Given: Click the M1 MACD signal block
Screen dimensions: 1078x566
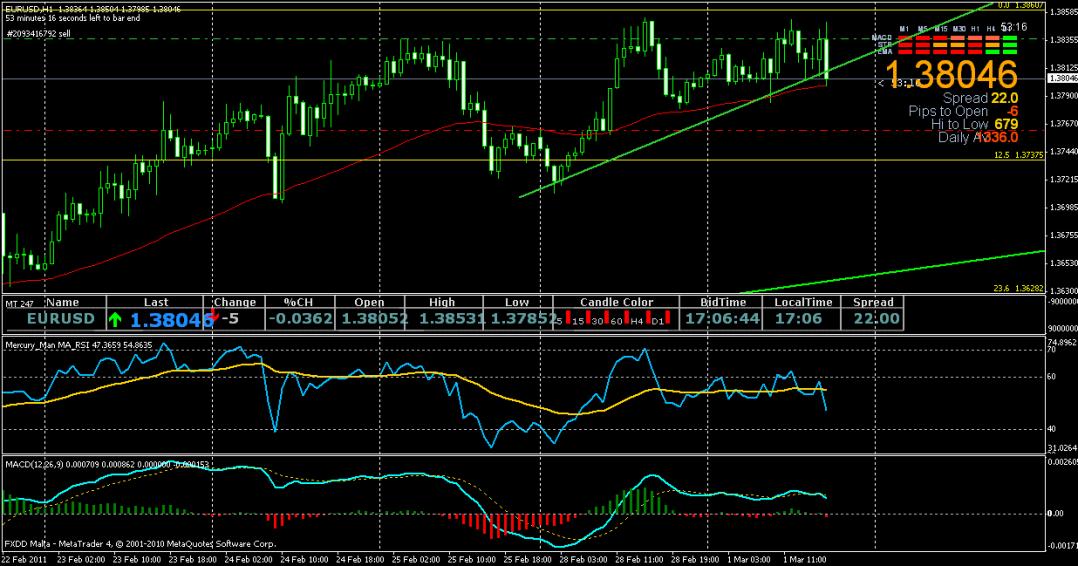Looking at the screenshot, I should 905,39.
